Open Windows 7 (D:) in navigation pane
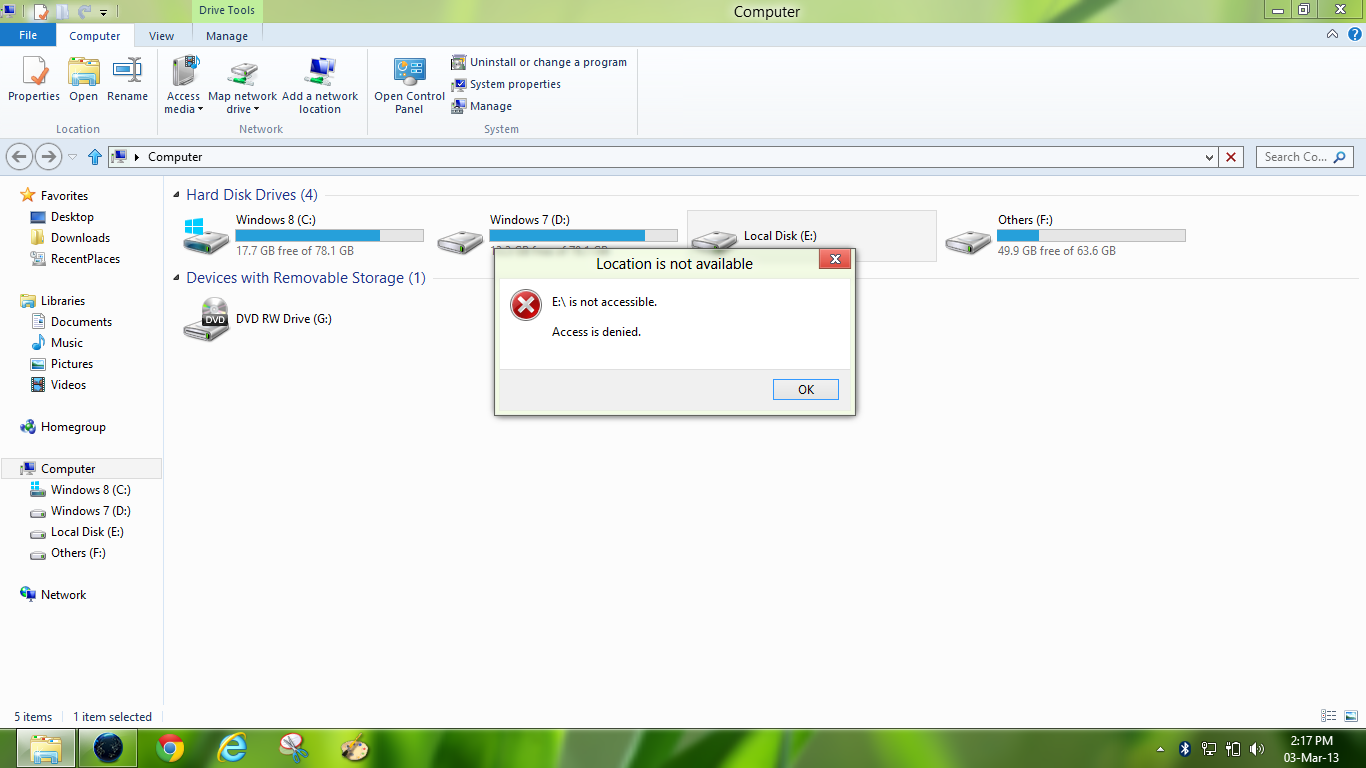The image size is (1366, 768). pos(90,511)
